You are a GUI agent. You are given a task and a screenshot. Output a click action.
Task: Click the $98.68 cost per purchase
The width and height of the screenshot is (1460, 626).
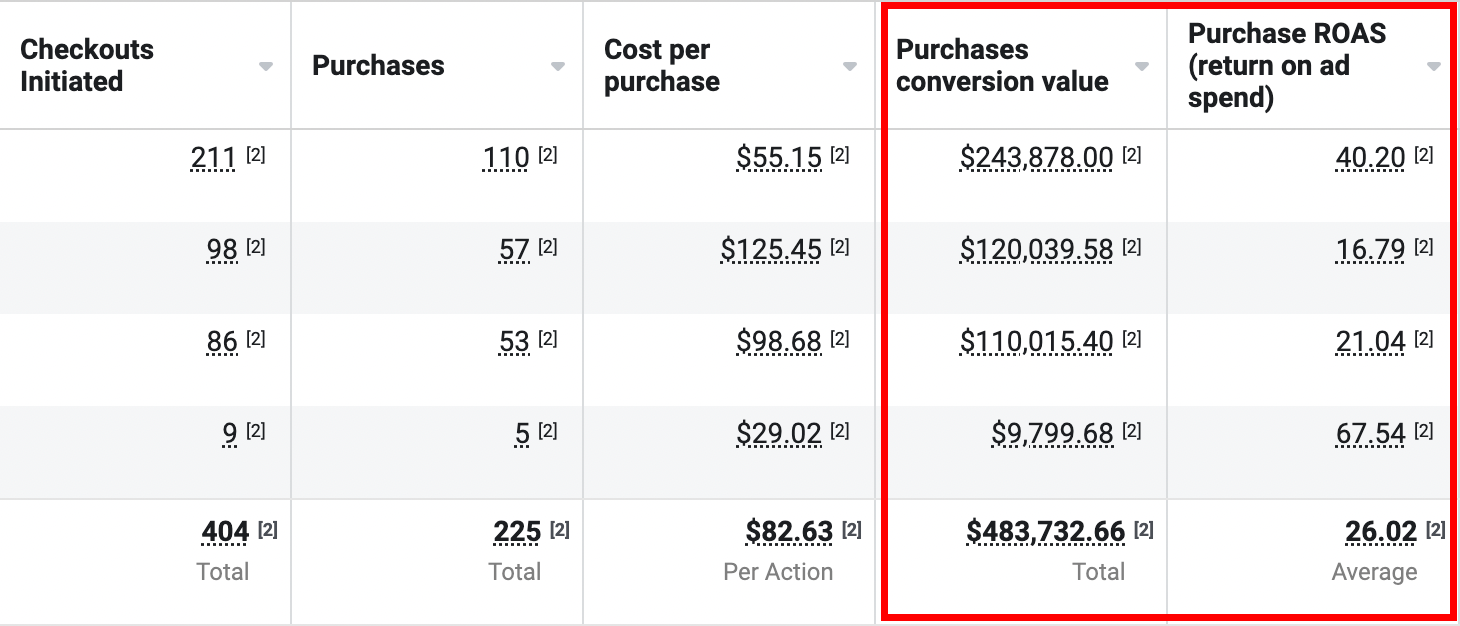click(x=779, y=342)
